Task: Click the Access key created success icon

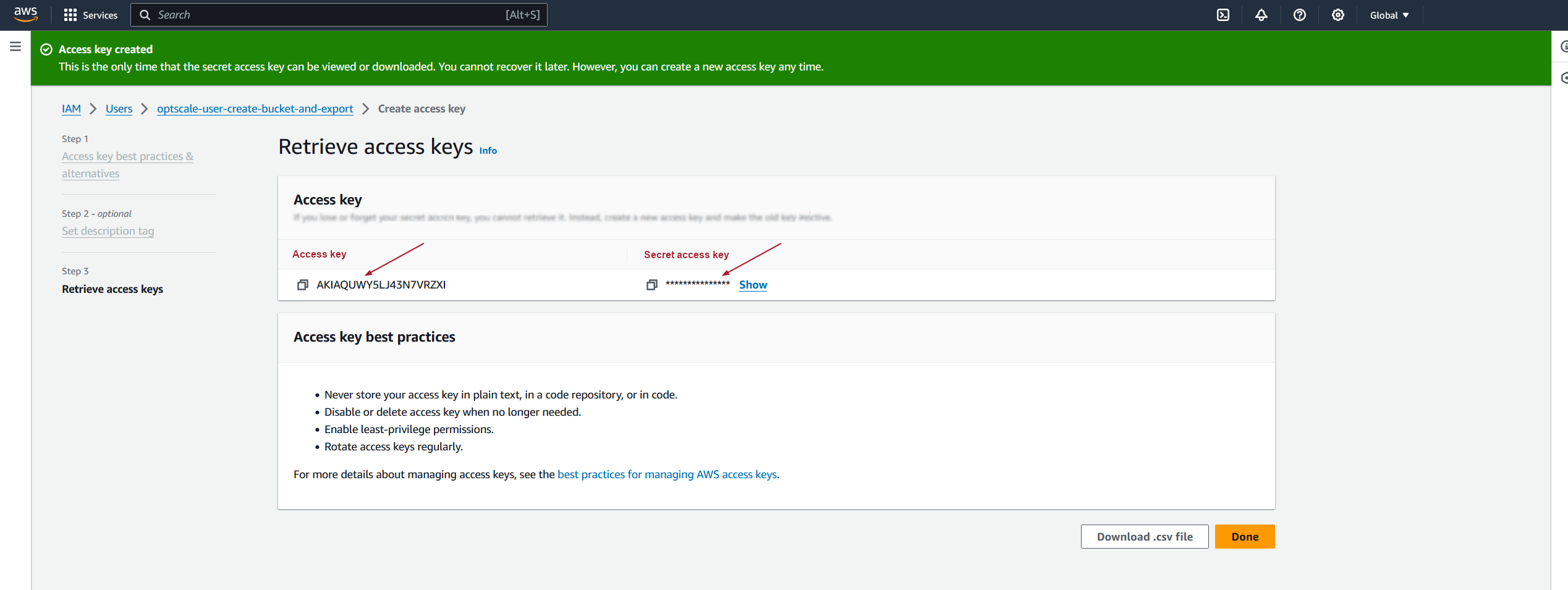Action: tap(46, 49)
